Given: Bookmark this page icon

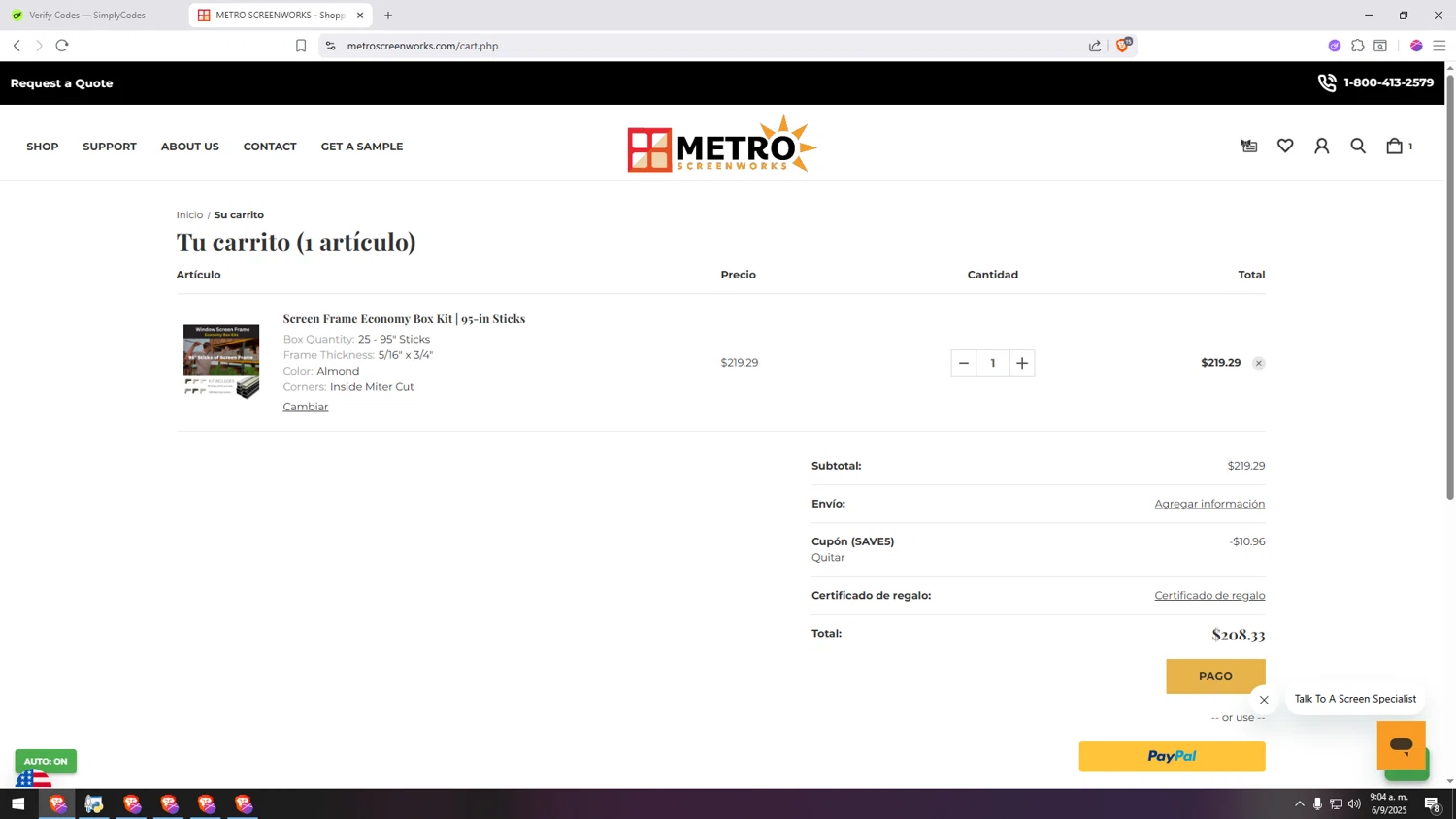Looking at the screenshot, I should [301, 46].
